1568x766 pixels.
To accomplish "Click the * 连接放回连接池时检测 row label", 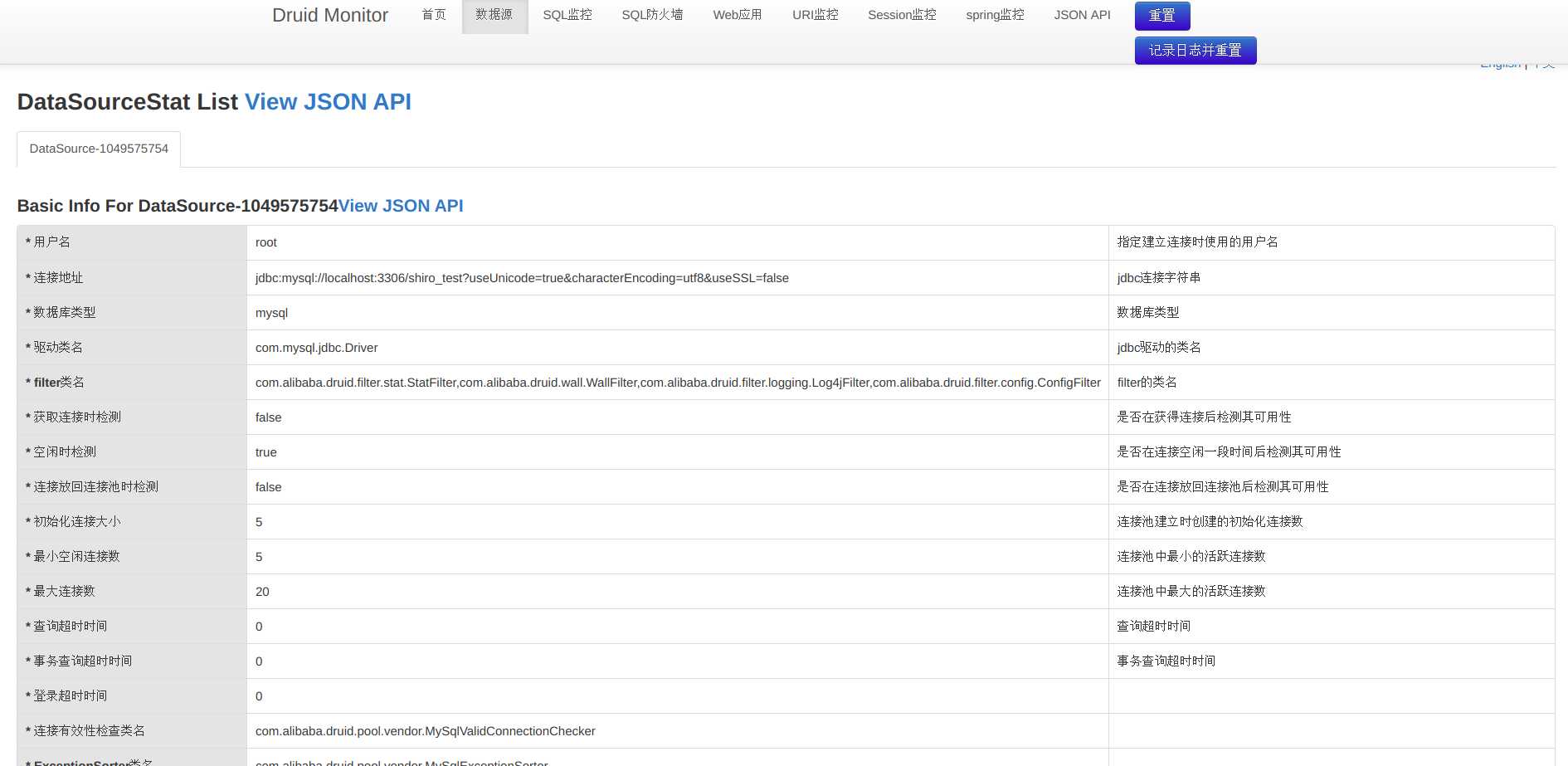I will point(92,487).
